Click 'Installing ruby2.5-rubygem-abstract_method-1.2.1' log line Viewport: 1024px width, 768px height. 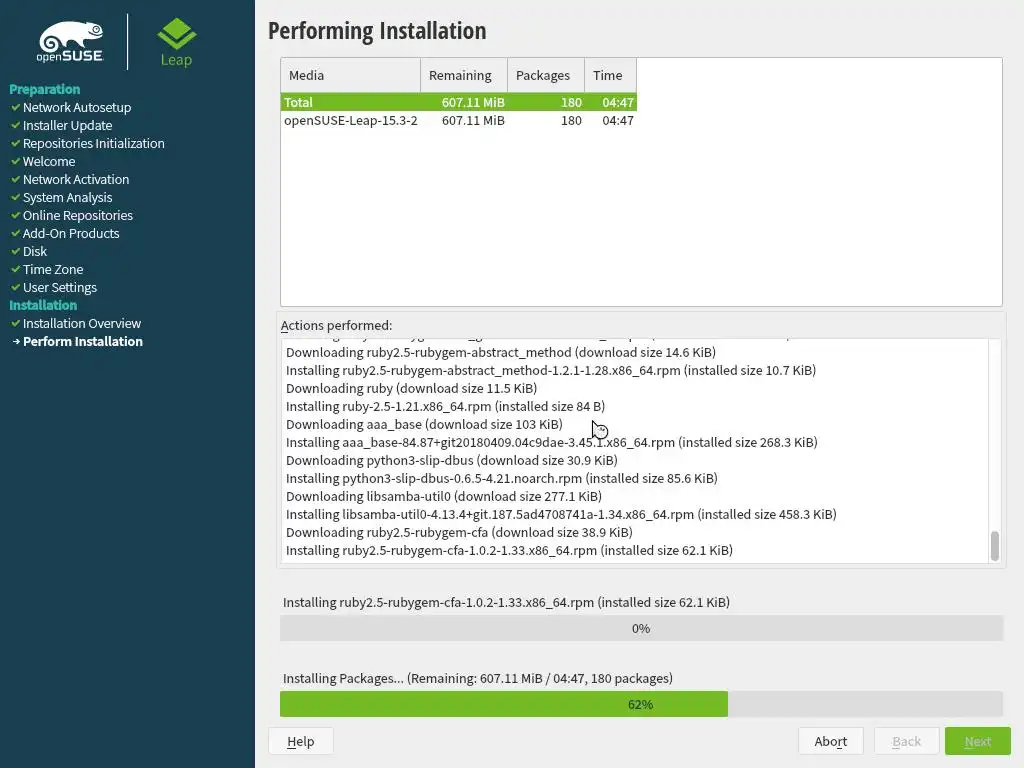551,370
